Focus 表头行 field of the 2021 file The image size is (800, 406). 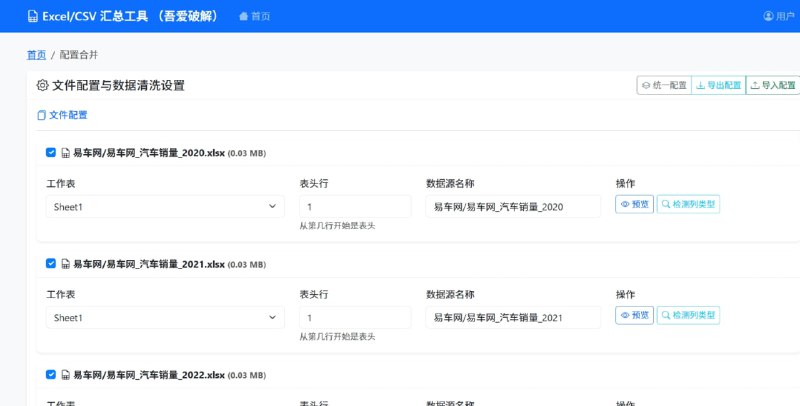pyautogui.click(x=355, y=318)
